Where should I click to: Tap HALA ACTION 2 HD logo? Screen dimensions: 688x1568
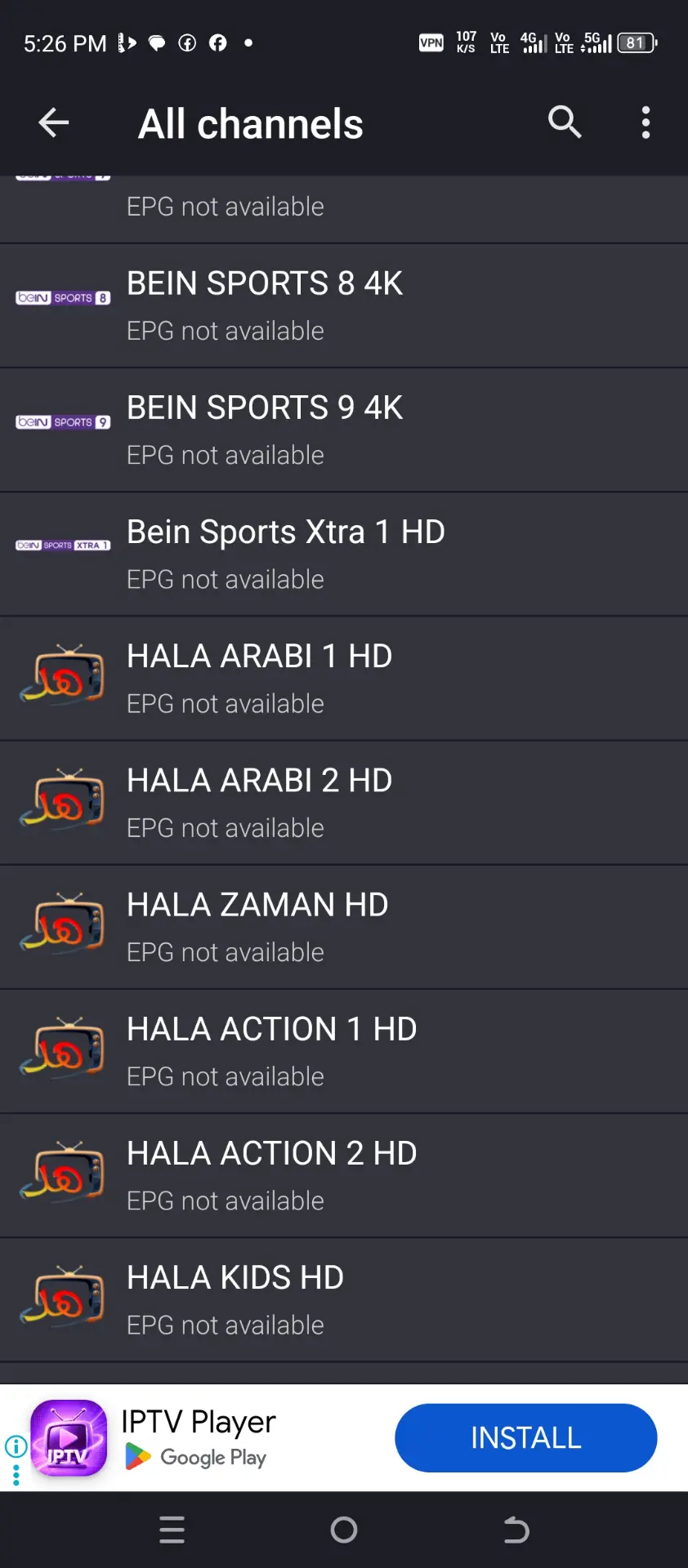[63, 1171]
